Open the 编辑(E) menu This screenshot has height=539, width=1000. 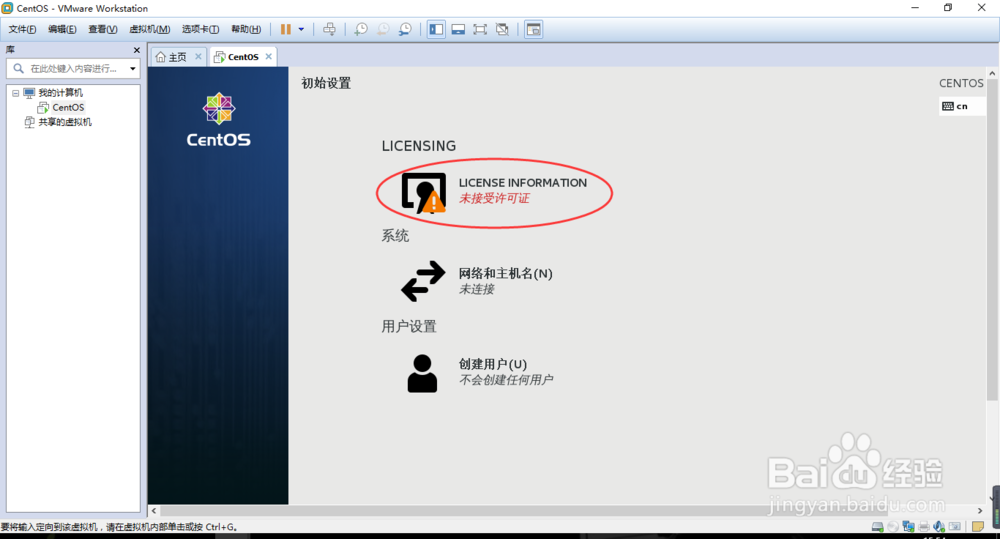(62, 29)
